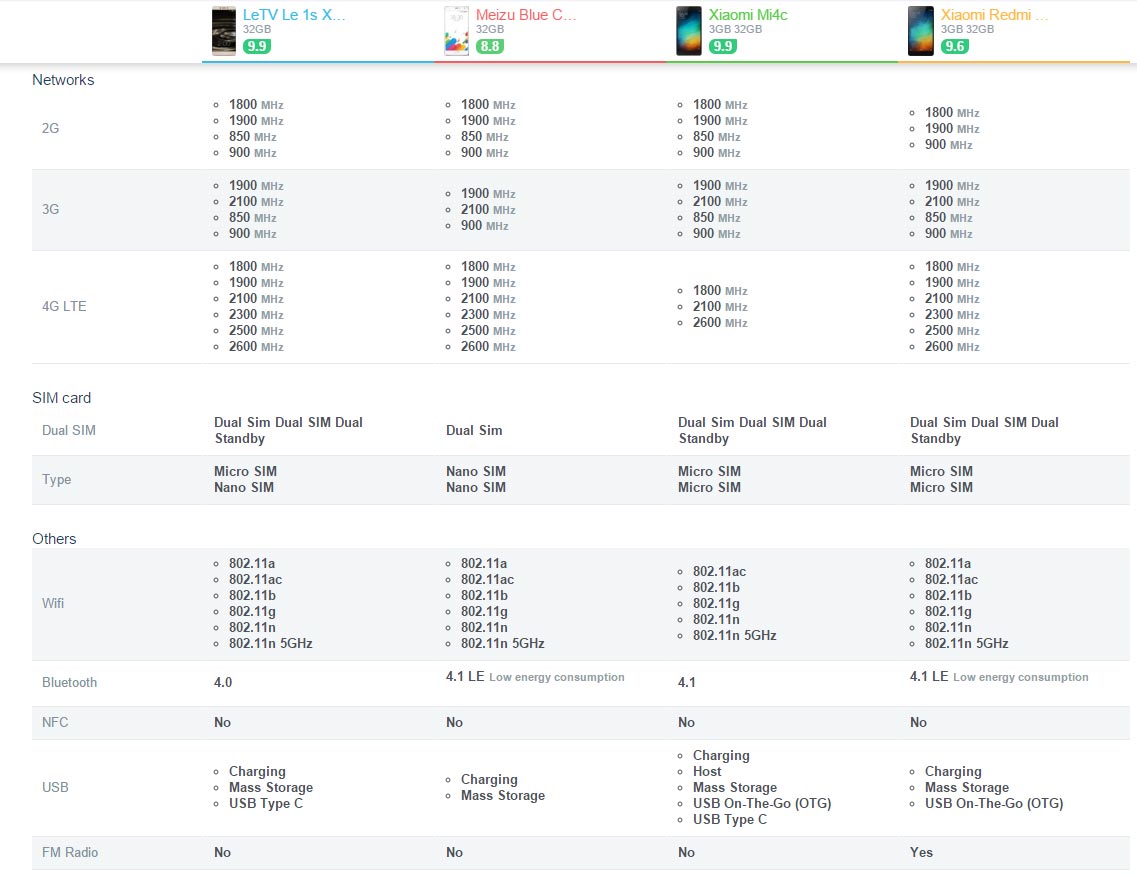This screenshot has width=1137, height=875.
Task: Click the "FM Radio" row label
Action: point(70,853)
